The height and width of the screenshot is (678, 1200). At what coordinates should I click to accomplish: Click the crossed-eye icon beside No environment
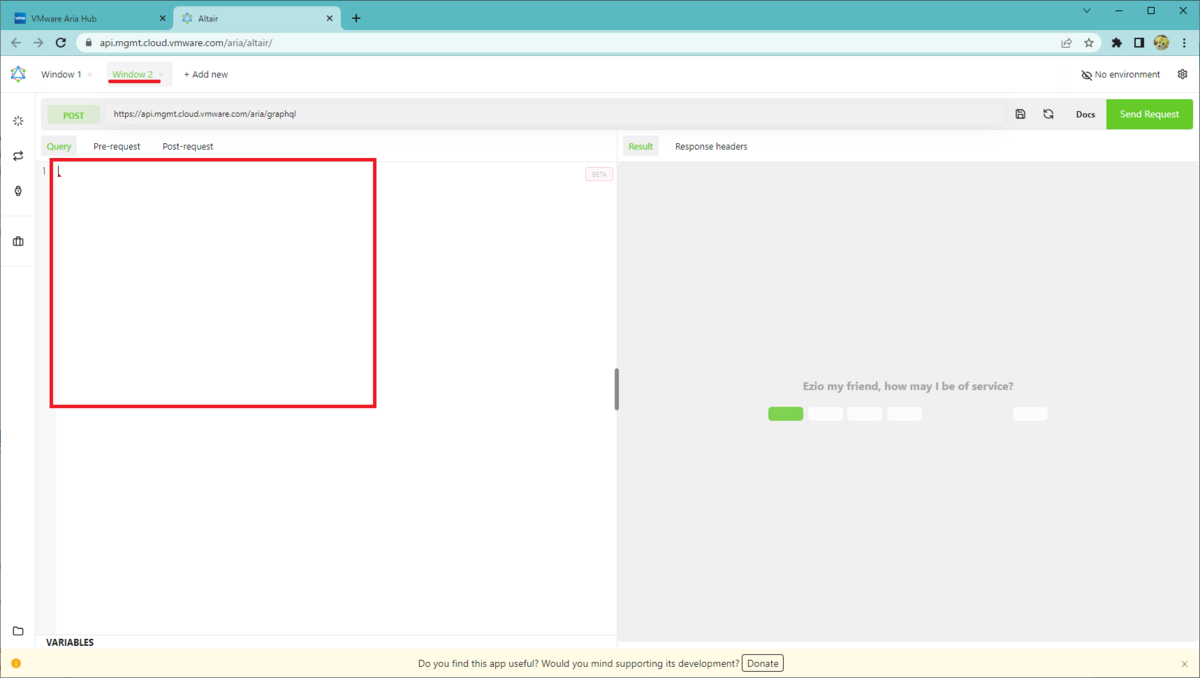click(1086, 75)
